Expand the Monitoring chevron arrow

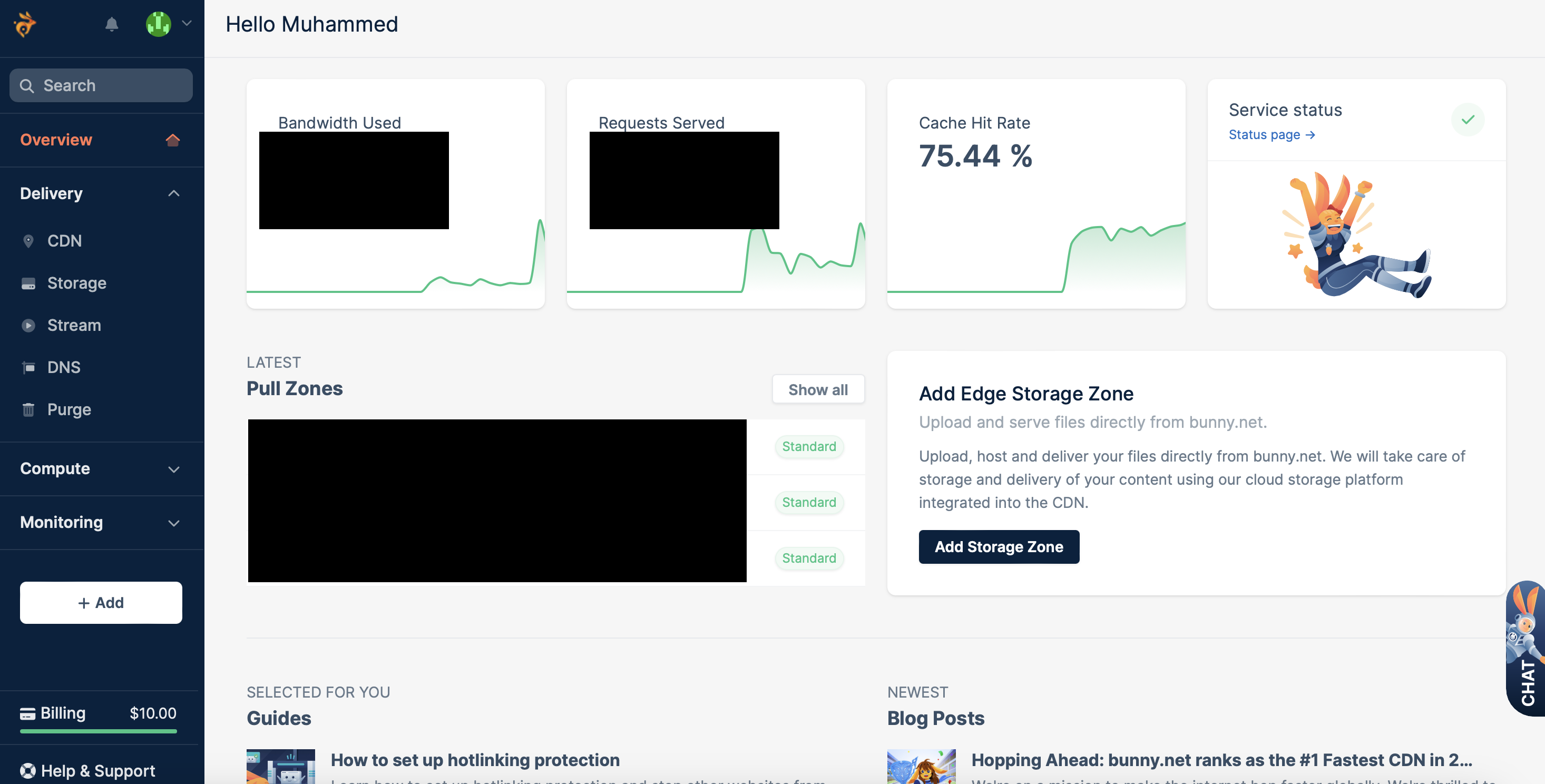[x=174, y=523]
